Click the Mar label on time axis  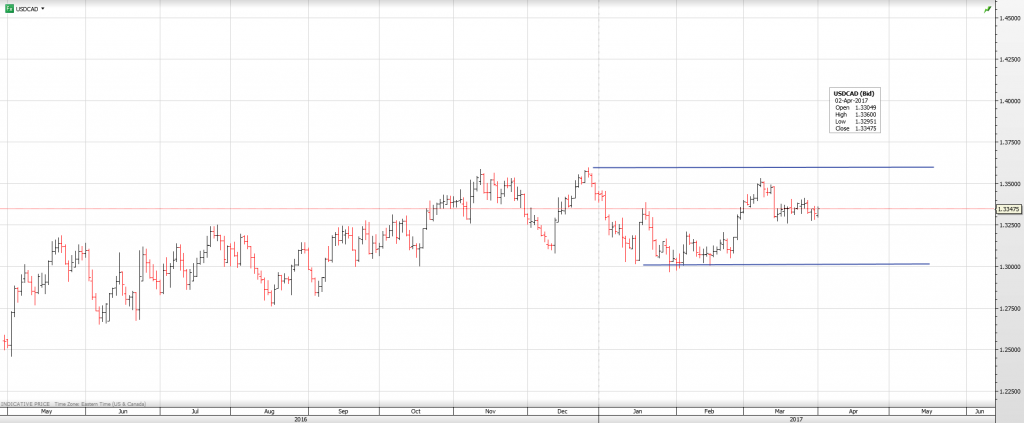coord(780,411)
